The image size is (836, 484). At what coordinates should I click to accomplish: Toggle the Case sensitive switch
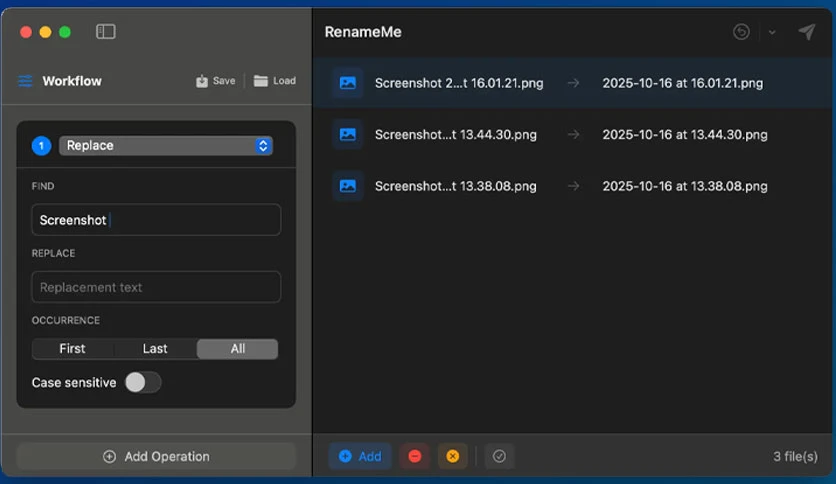click(x=143, y=382)
